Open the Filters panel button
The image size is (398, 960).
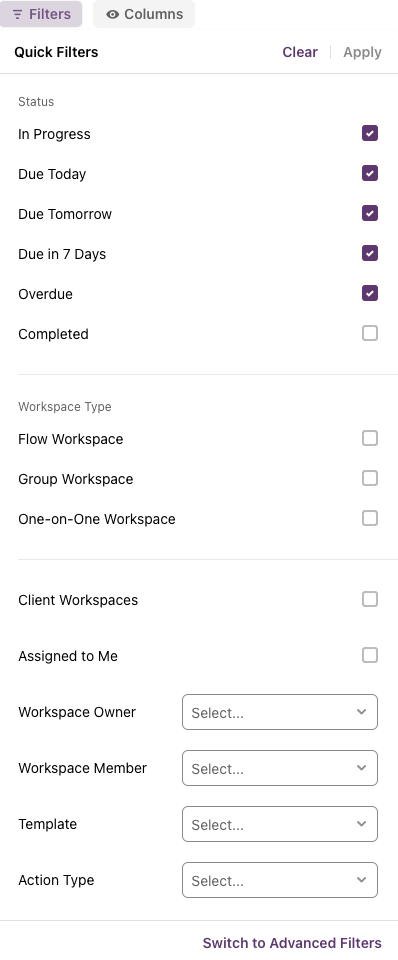point(41,14)
